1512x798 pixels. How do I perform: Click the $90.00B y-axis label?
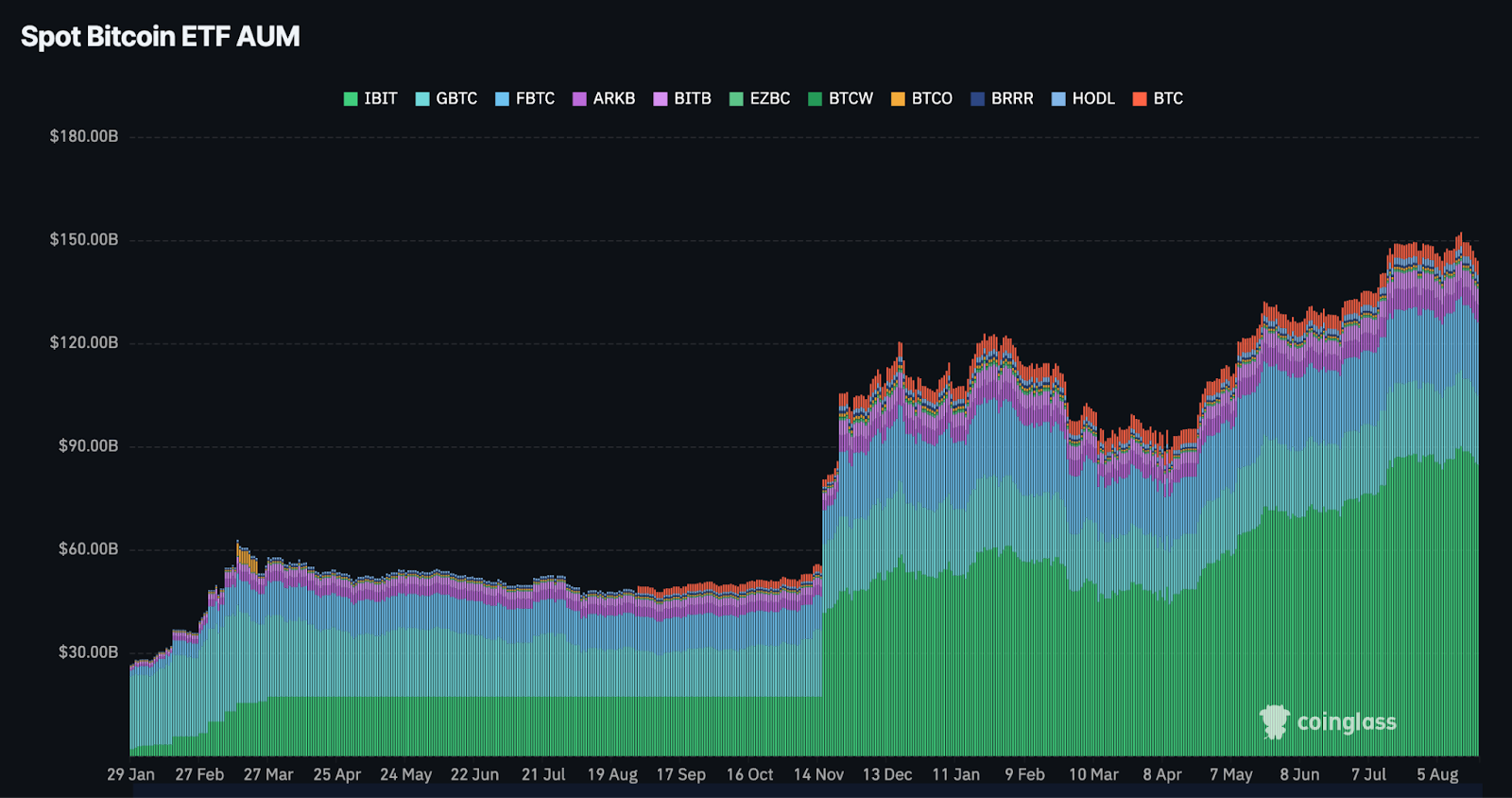click(x=88, y=445)
